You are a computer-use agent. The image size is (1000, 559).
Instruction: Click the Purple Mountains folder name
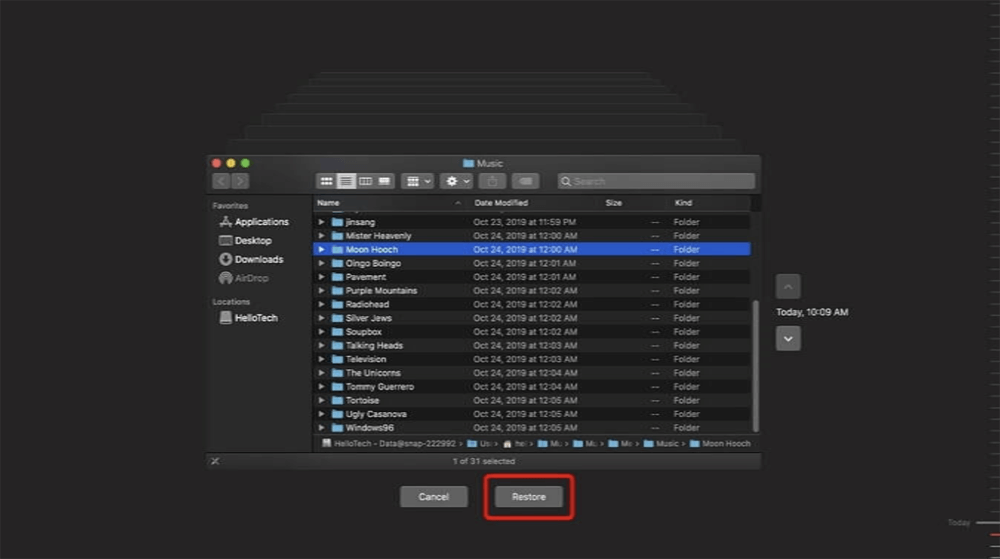point(381,291)
